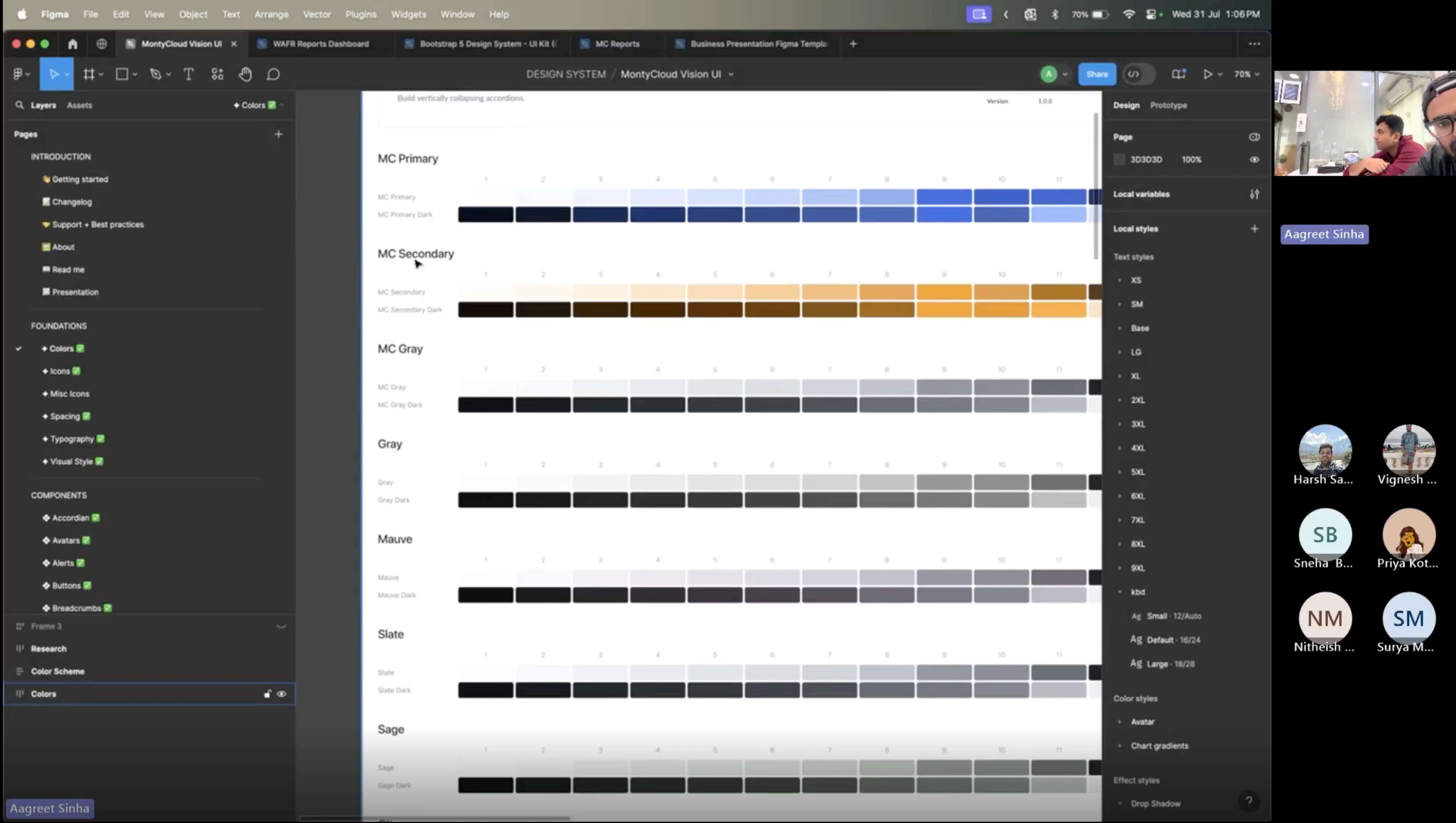This screenshot has height=823, width=1456.
Task: Add a new page with plus
Action: click(x=278, y=134)
